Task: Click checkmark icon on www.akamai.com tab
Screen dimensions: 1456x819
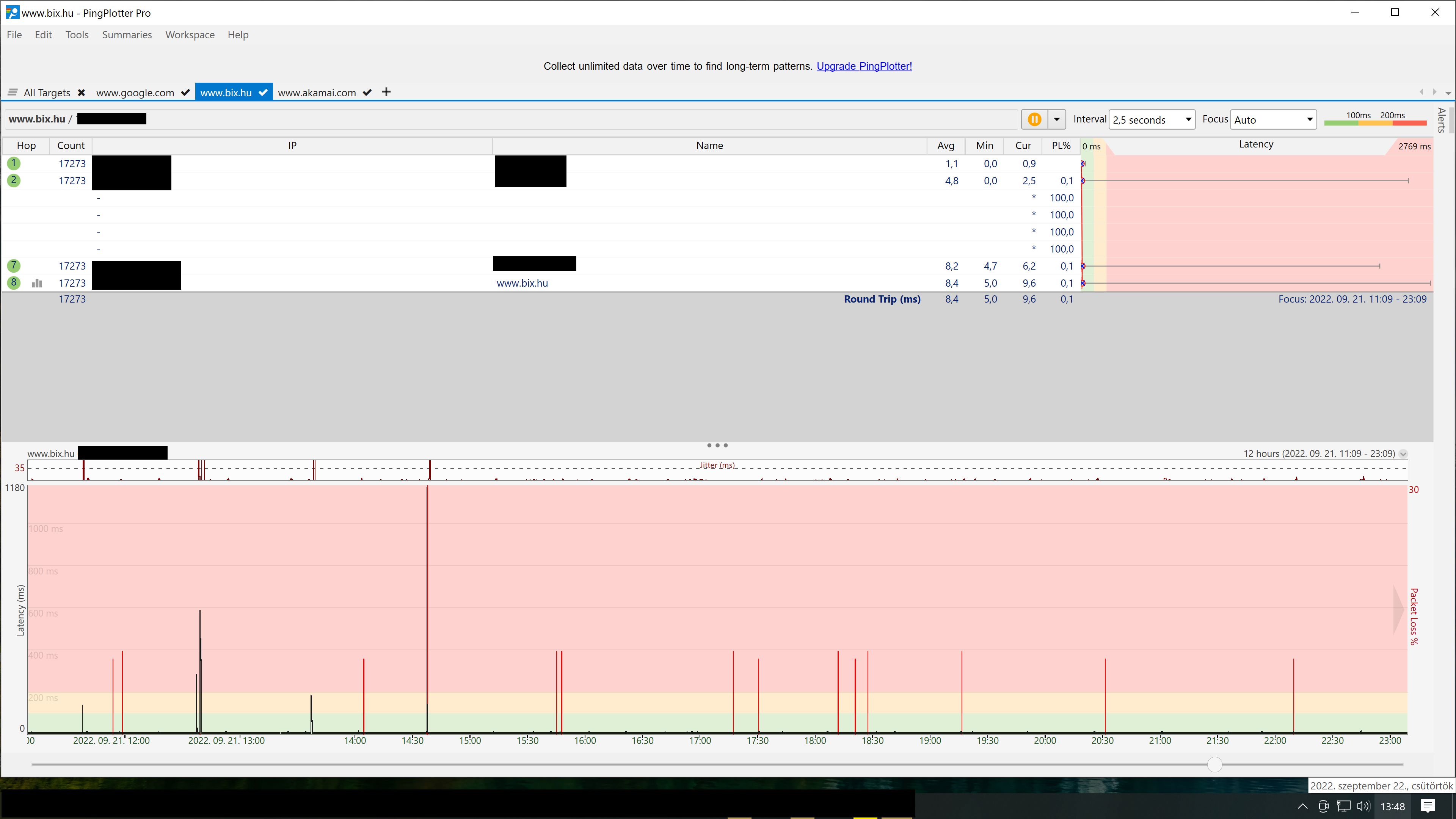Action: tap(367, 92)
